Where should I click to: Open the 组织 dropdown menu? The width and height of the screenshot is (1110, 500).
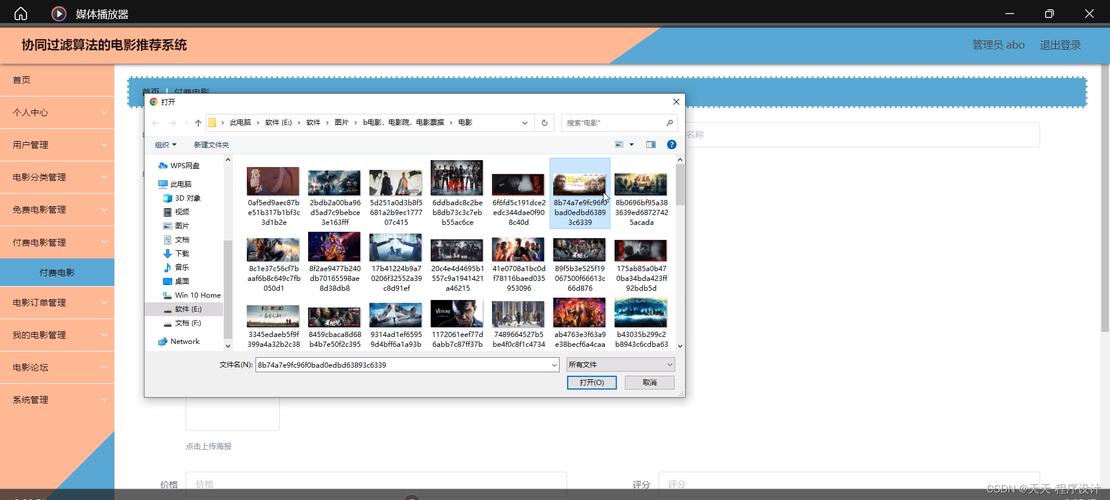click(165, 144)
